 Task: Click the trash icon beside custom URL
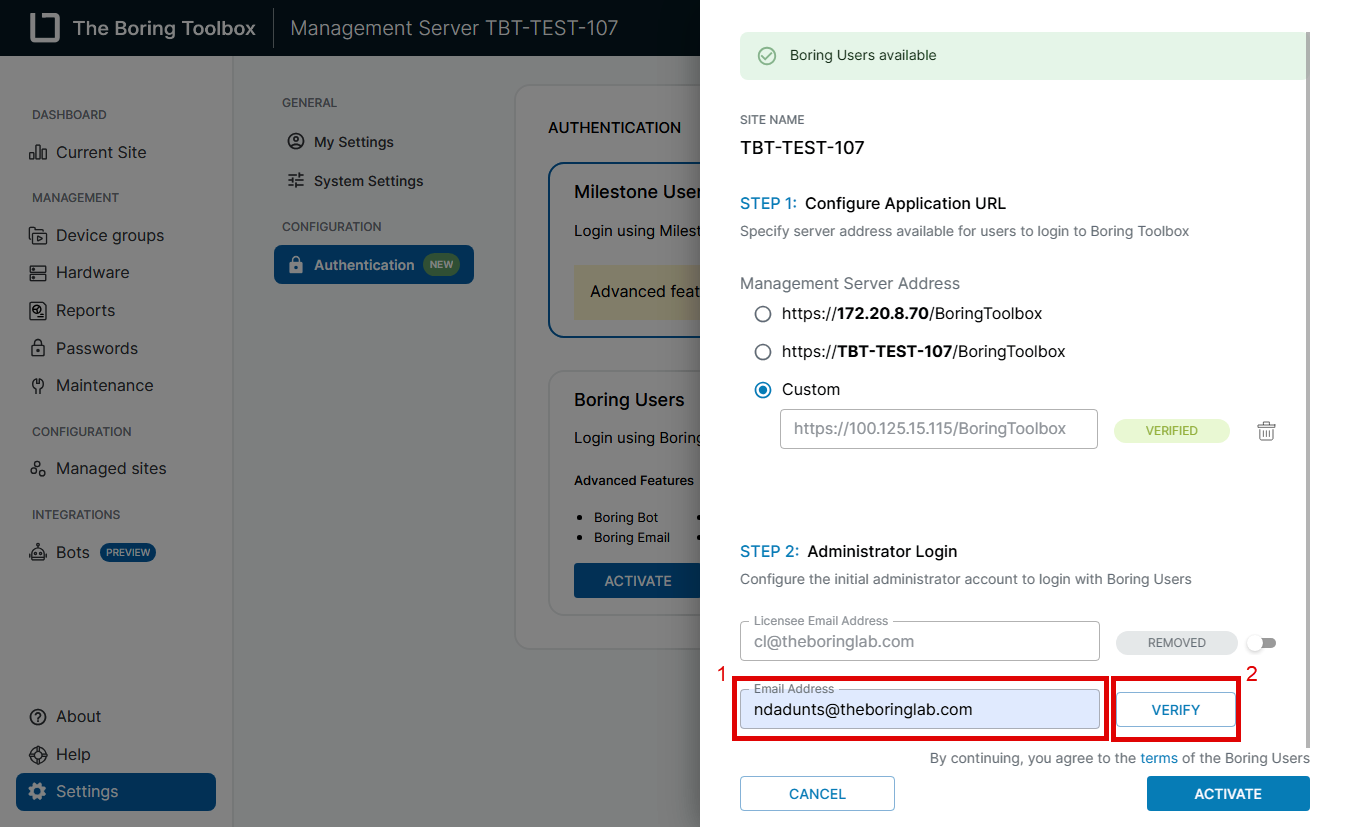pyautogui.click(x=1266, y=431)
